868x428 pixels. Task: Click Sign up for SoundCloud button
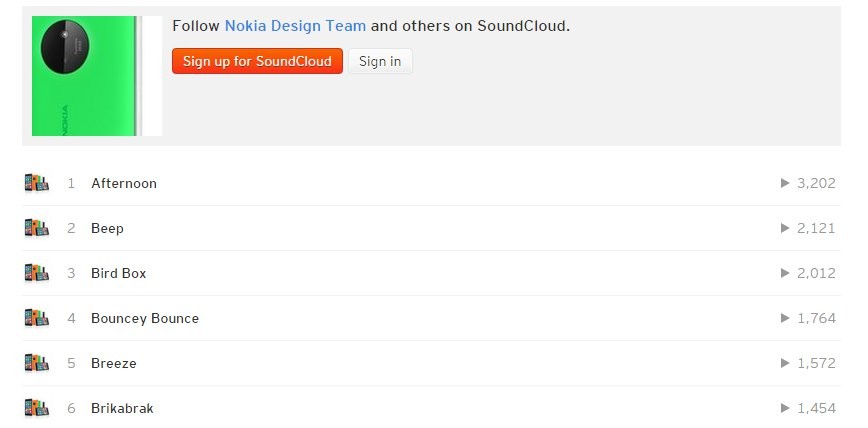pos(257,61)
